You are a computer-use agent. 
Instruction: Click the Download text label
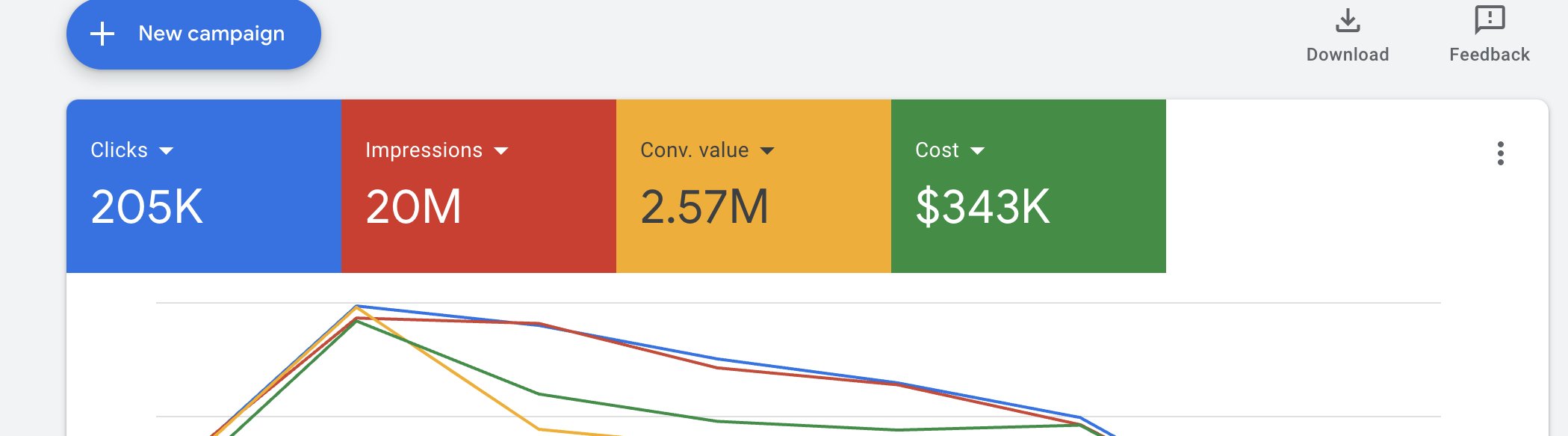coord(1348,55)
